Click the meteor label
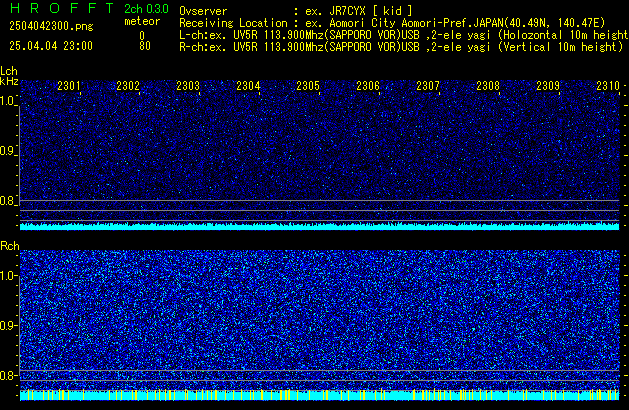Image resolution: width=629 pixels, height=410 pixels. coord(142,21)
